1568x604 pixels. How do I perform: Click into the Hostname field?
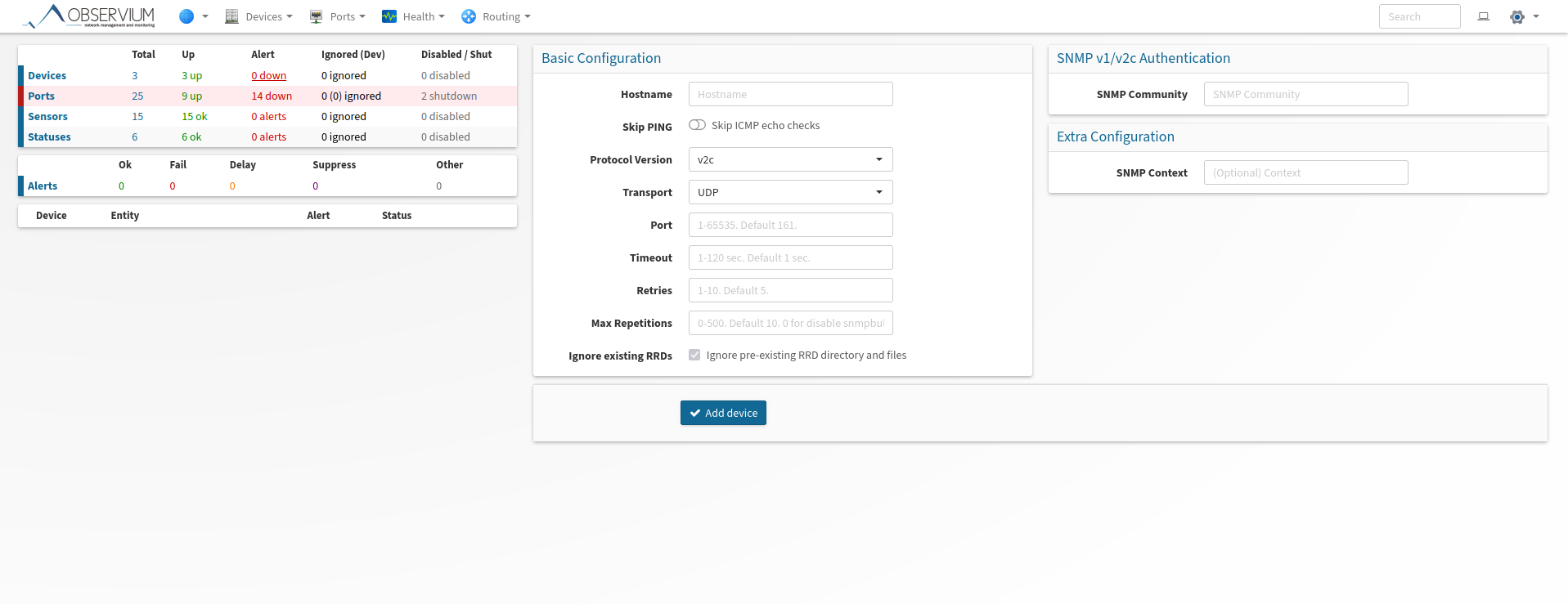(790, 94)
